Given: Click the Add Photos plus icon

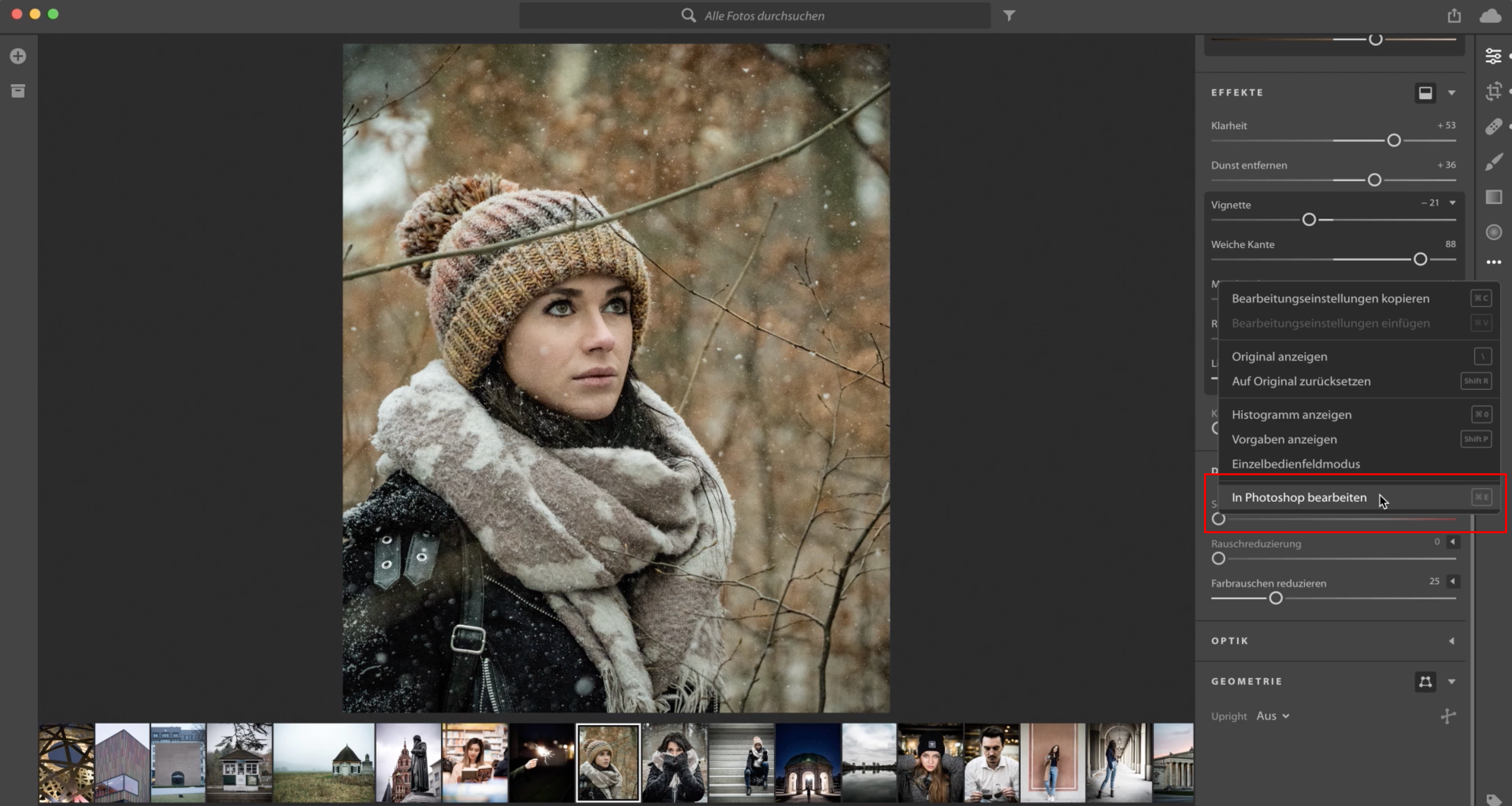Looking at the screenshot, I should 18,56.
